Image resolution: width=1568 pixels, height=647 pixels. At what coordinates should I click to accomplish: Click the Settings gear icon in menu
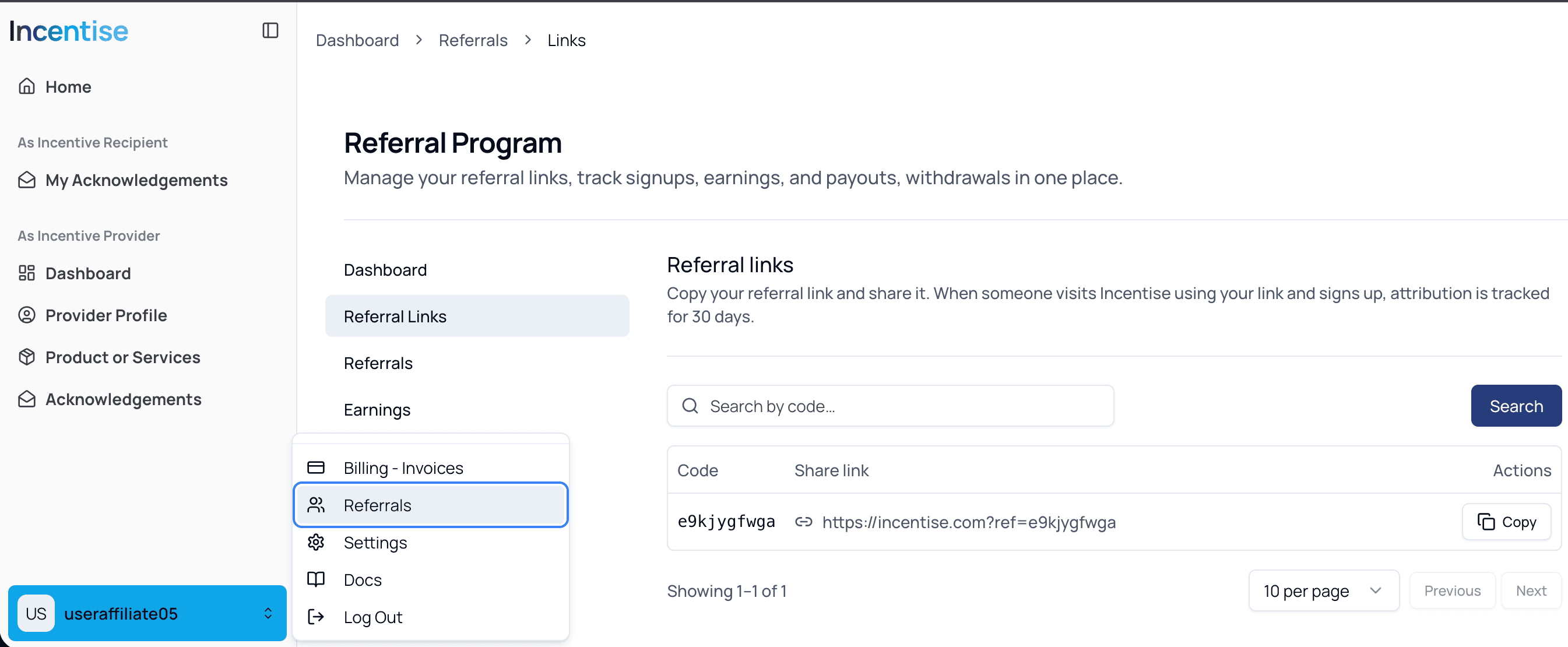(x=316, y=542)
